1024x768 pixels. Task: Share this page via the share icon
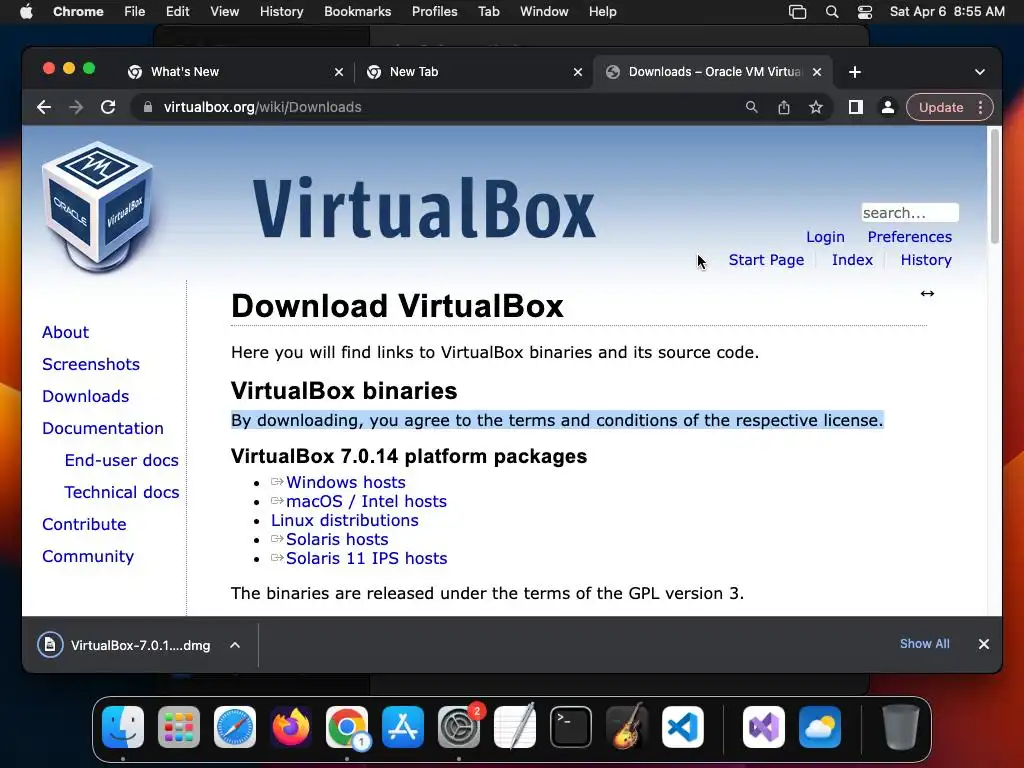click(784, 107)
